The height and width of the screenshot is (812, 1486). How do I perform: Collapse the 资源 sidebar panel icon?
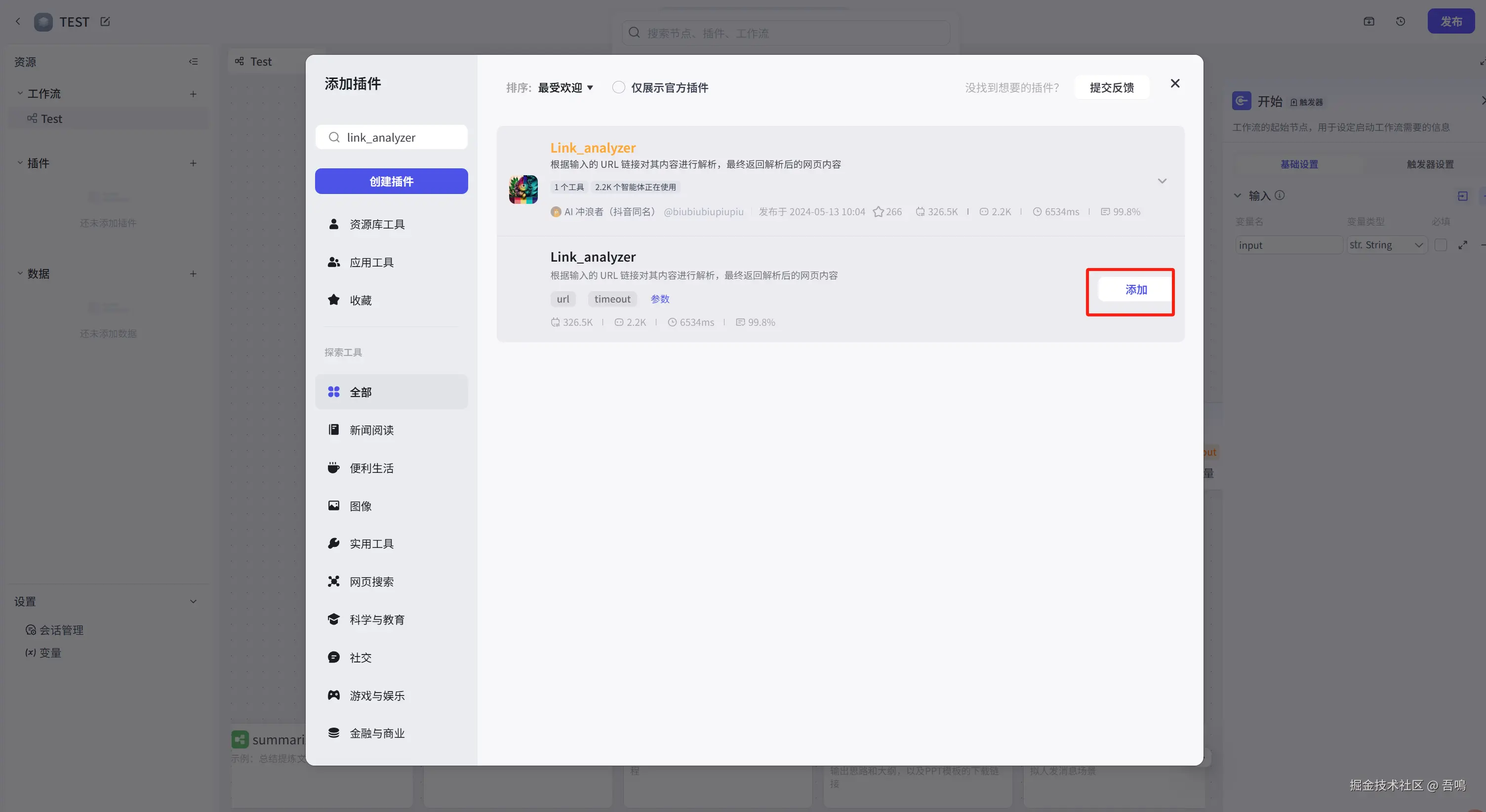(x=193, y=62)
